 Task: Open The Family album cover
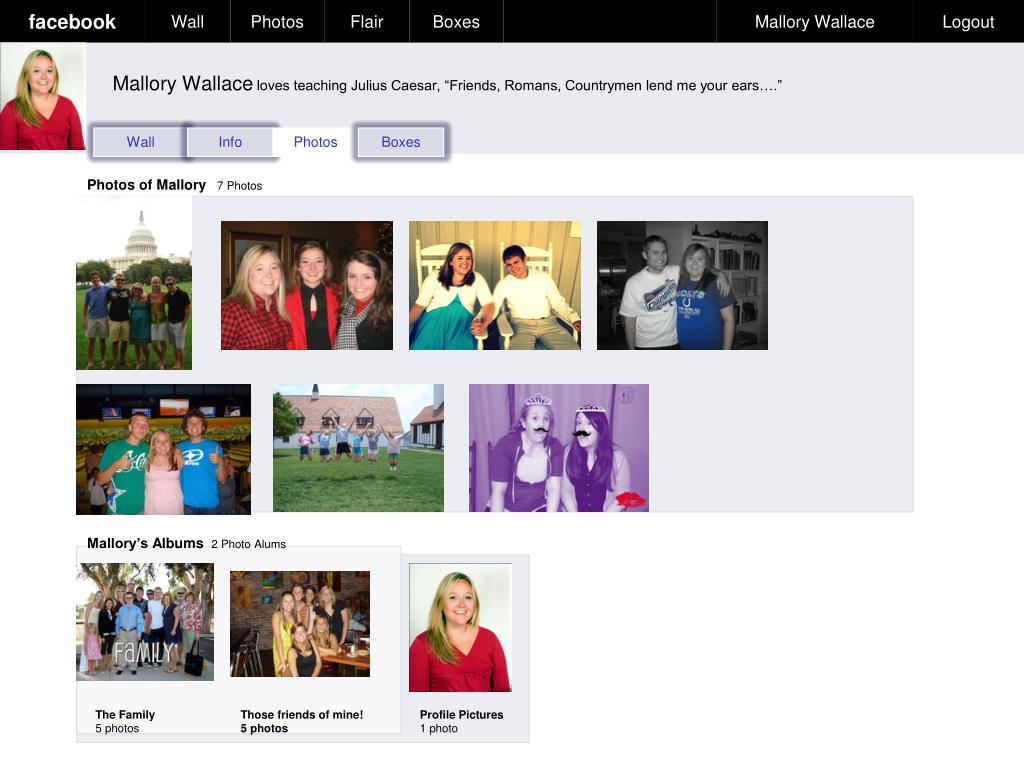[x=145, y=622]
